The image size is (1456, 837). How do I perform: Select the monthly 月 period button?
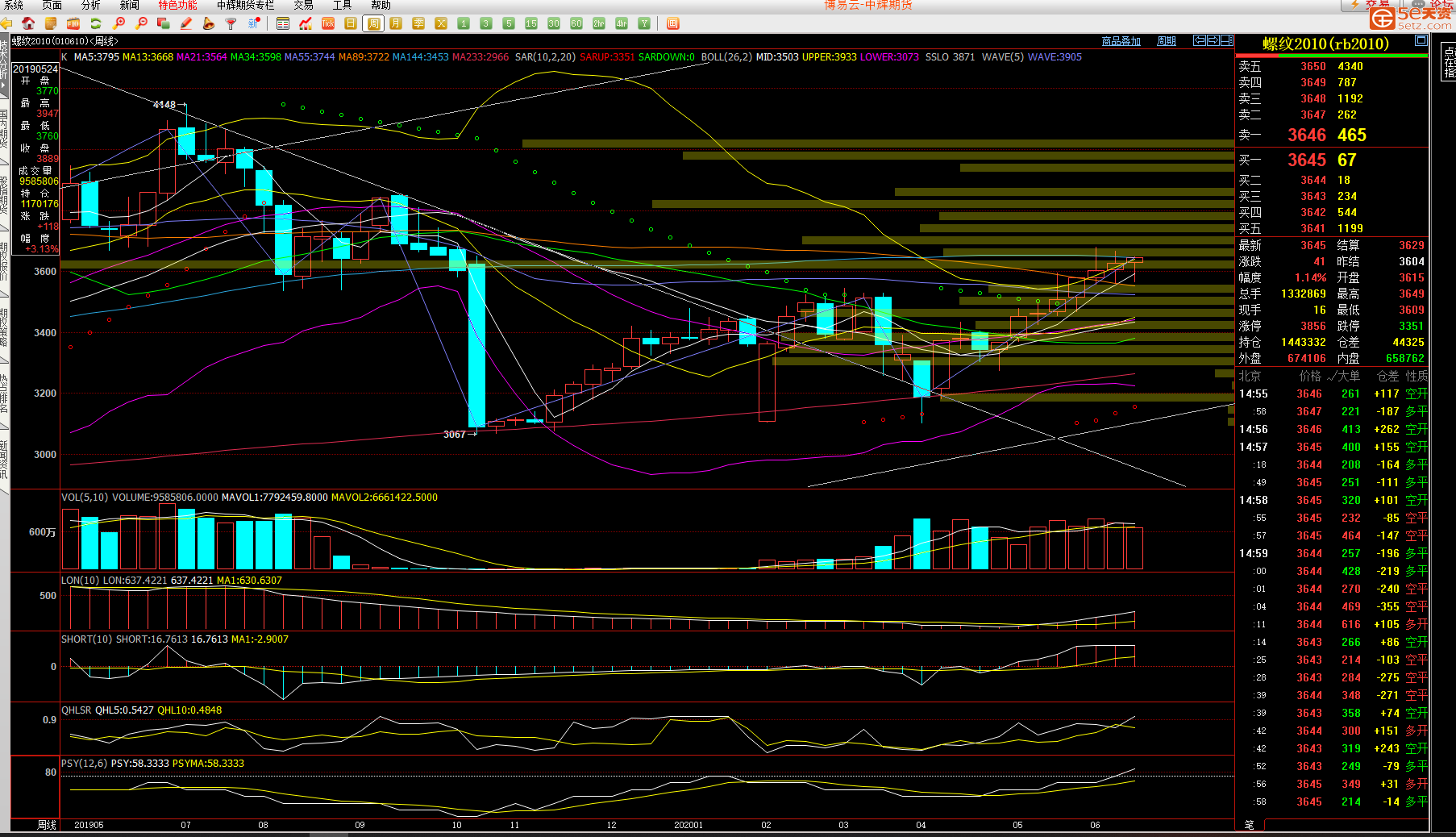click(x=396, y=23)
